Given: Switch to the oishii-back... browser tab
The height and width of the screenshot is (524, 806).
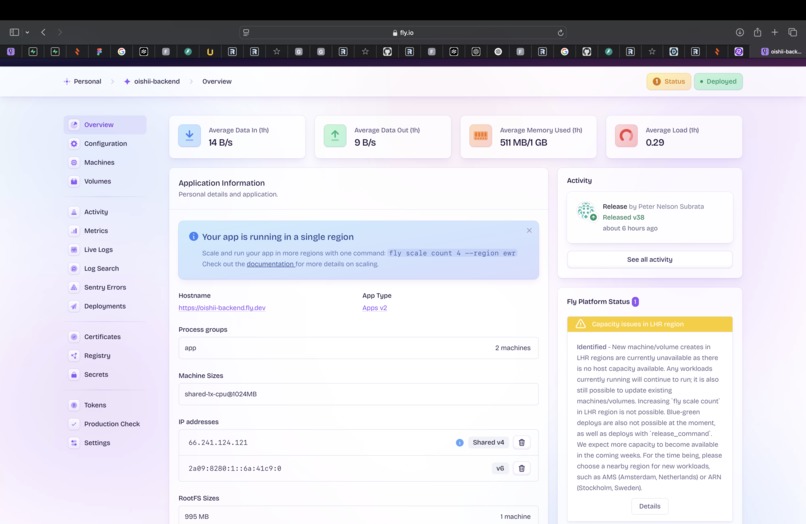Looking at the screenshot, I should pos(780,51).
